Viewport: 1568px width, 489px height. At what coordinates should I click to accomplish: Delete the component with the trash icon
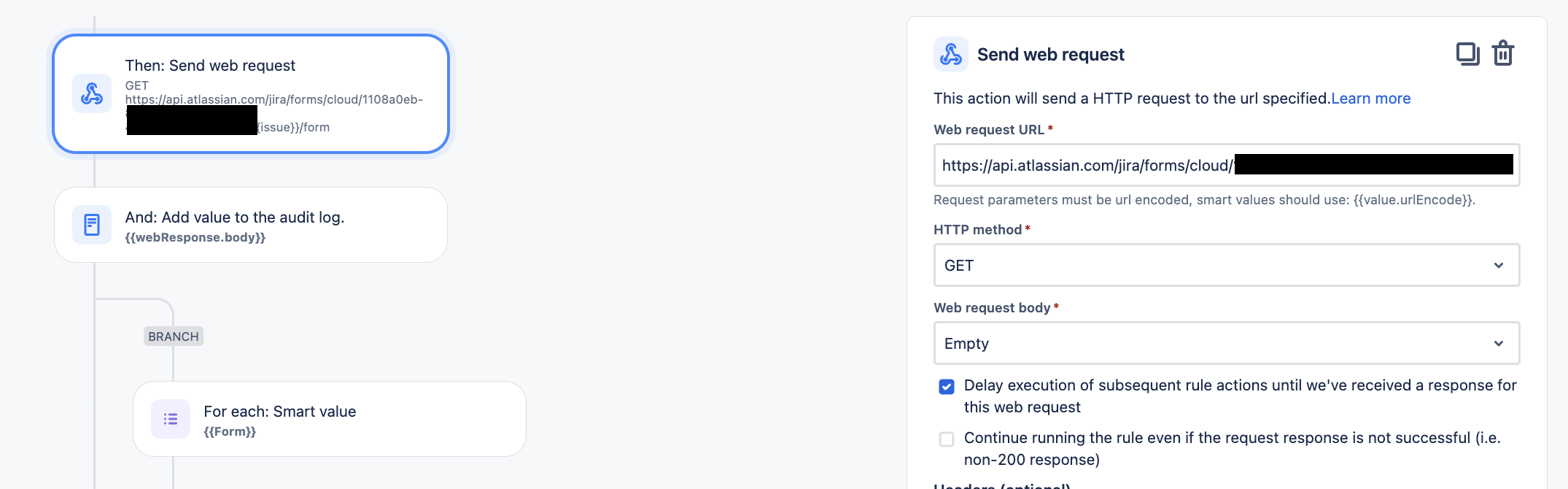[1503, 53]
